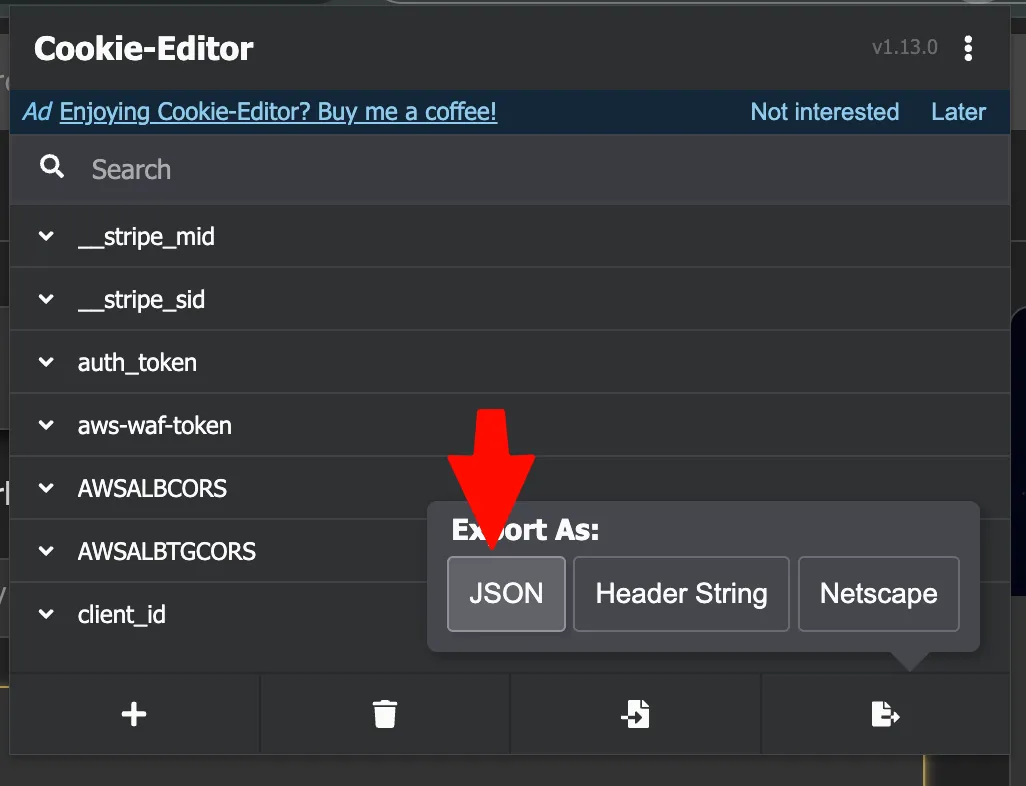The image size is (1026, 786).
Task: Postpone the ad with Later
Action: tap(959, 112)
